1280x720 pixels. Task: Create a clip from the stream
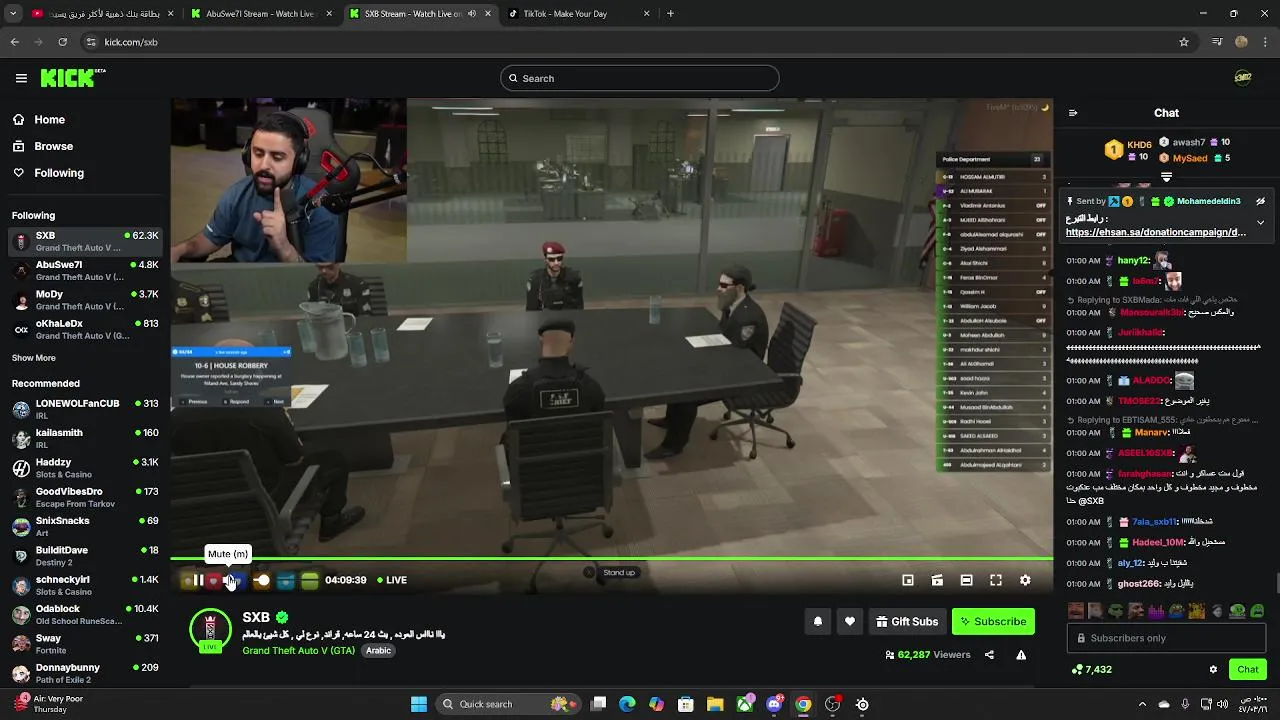click(x=937, y=580)
